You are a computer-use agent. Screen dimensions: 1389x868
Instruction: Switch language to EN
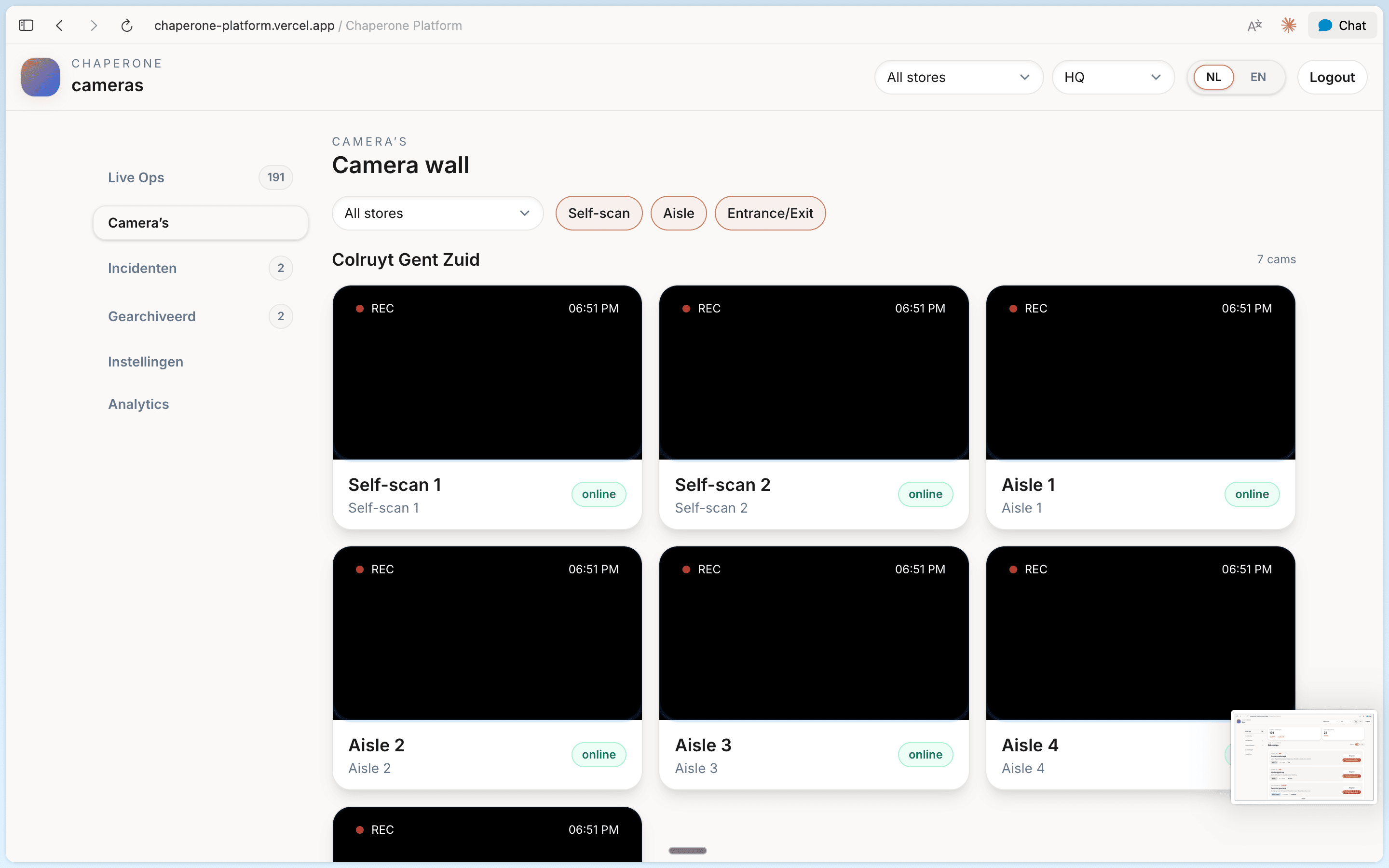(1258, 76)
